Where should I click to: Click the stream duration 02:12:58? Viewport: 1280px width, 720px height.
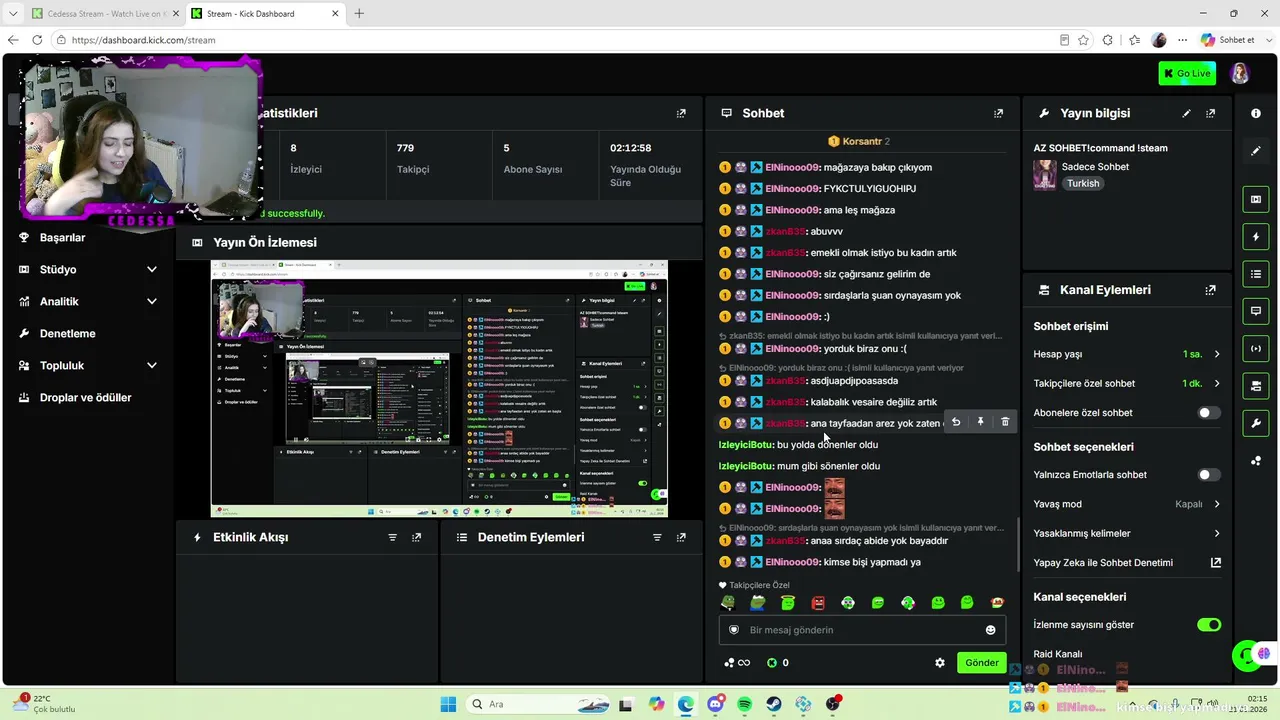click(x=631, y=148)
